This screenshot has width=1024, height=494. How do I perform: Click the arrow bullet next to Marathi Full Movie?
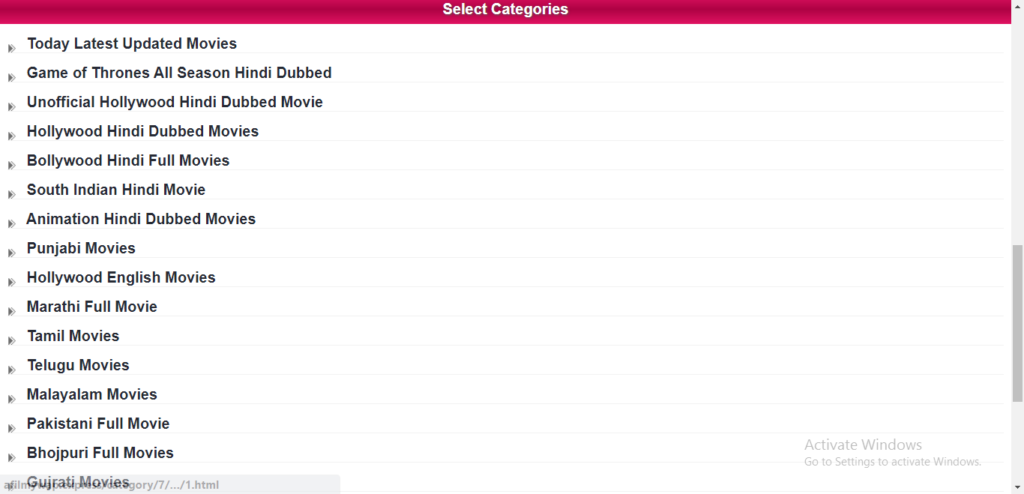(11, 311)
